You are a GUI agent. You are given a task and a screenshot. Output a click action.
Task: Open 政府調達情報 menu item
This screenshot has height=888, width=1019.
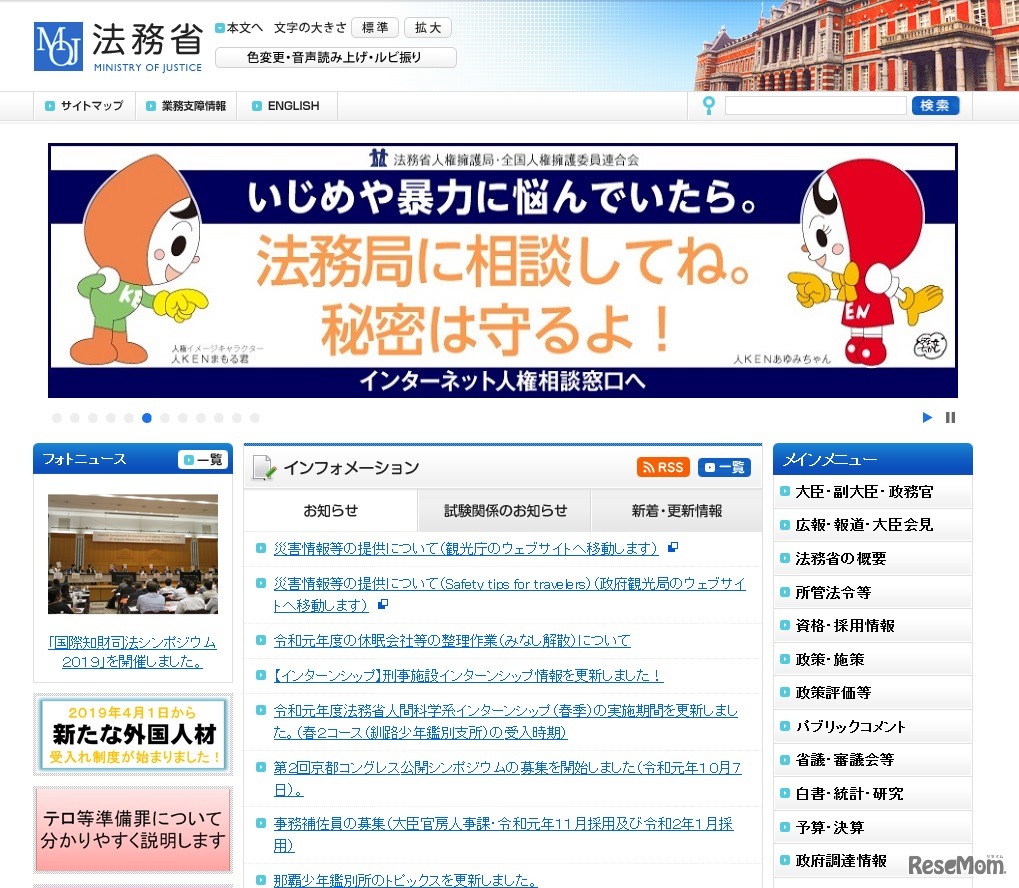click(873, 861)
